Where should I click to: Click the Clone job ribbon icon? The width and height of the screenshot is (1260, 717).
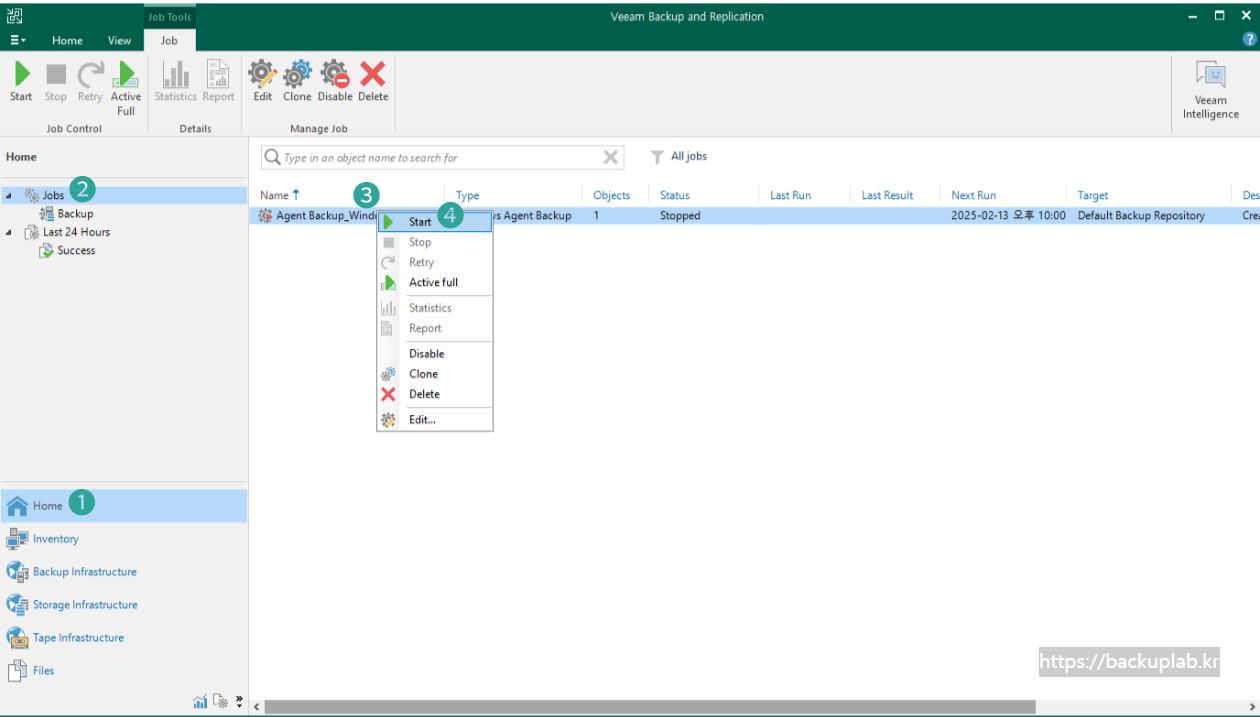297,82
